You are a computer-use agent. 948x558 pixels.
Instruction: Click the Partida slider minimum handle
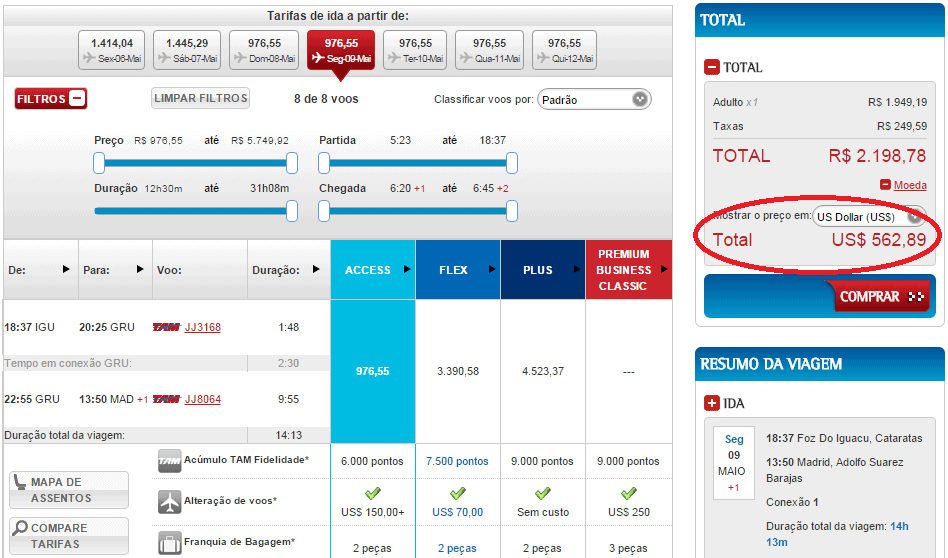pos(324,163)
